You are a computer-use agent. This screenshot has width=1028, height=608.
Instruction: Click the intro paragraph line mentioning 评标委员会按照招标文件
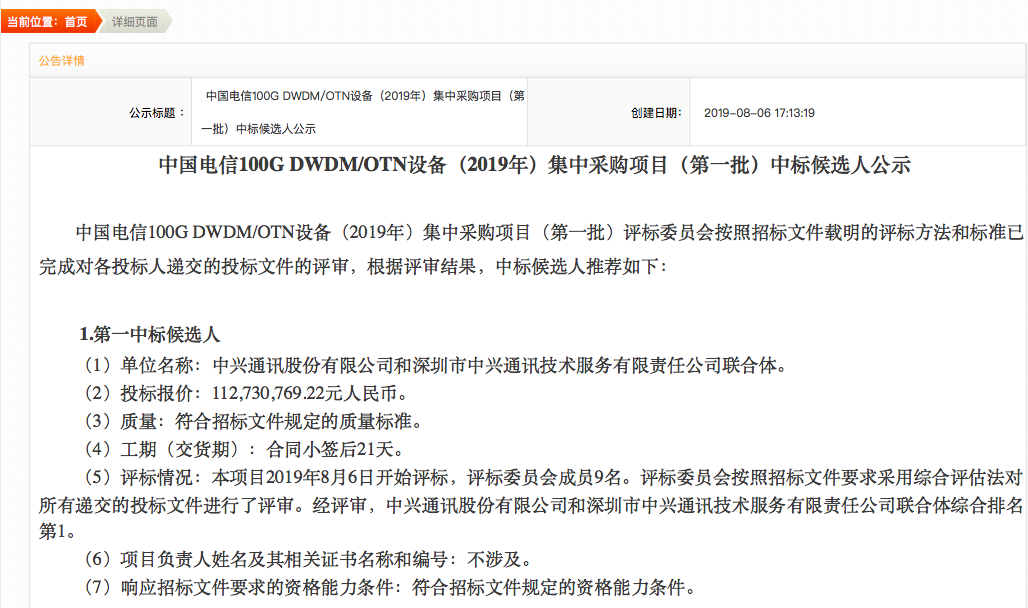(549, 232)
